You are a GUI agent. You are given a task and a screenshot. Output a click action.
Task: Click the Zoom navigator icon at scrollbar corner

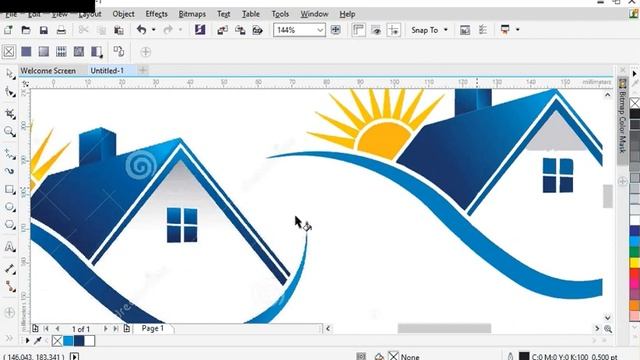click(608, 329)
